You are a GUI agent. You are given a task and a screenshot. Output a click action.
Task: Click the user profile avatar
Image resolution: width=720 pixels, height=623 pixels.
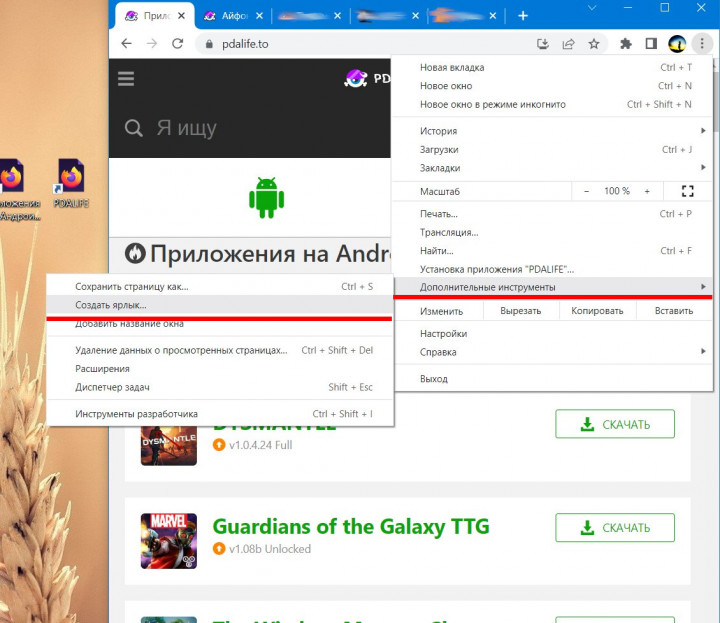click(677, 44)
